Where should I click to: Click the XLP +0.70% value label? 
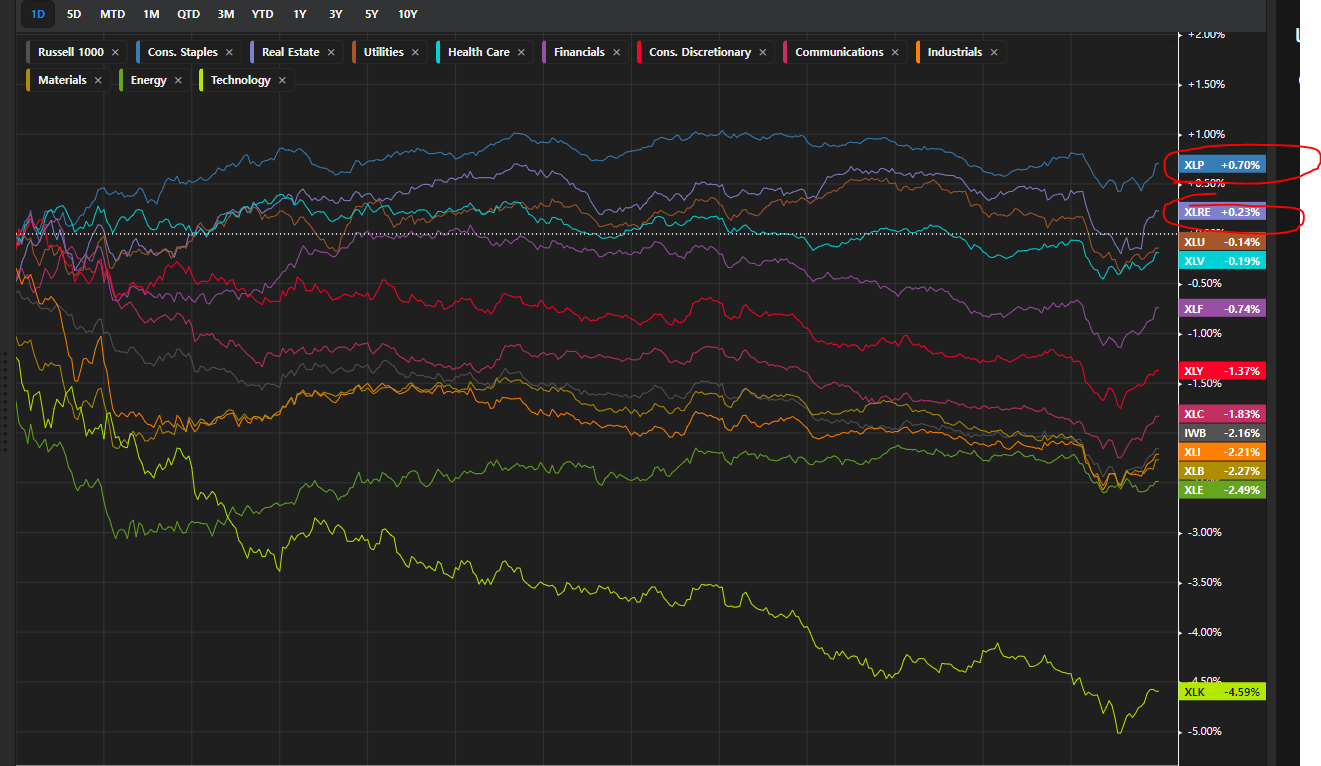click(x=1222, y=165)
